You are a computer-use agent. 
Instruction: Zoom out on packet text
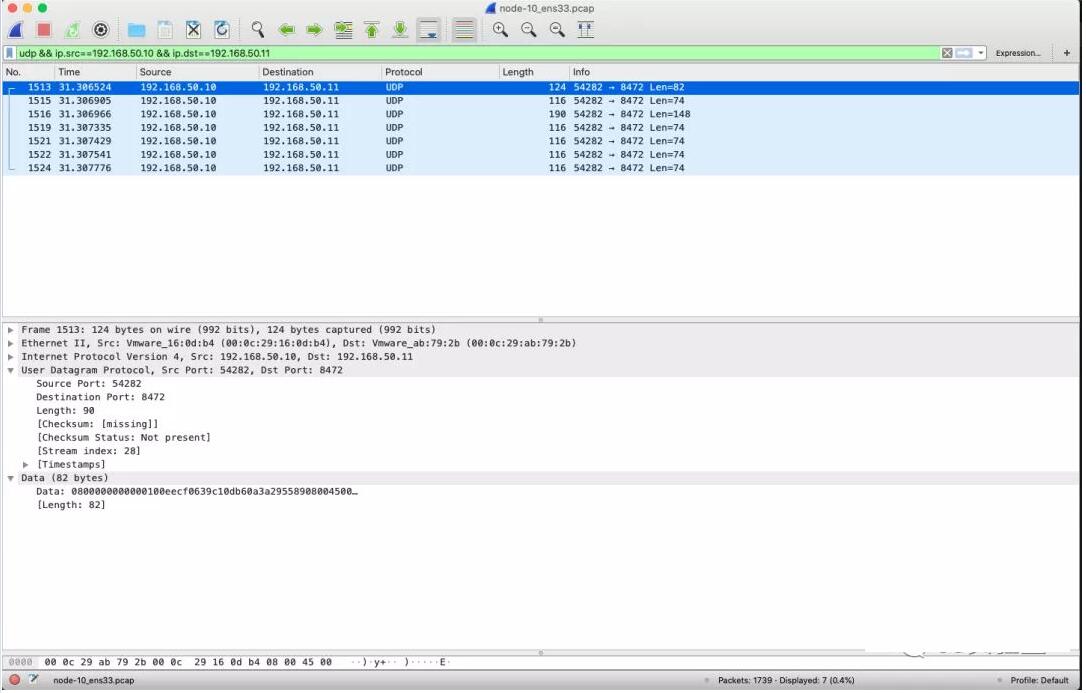[528, 30]
